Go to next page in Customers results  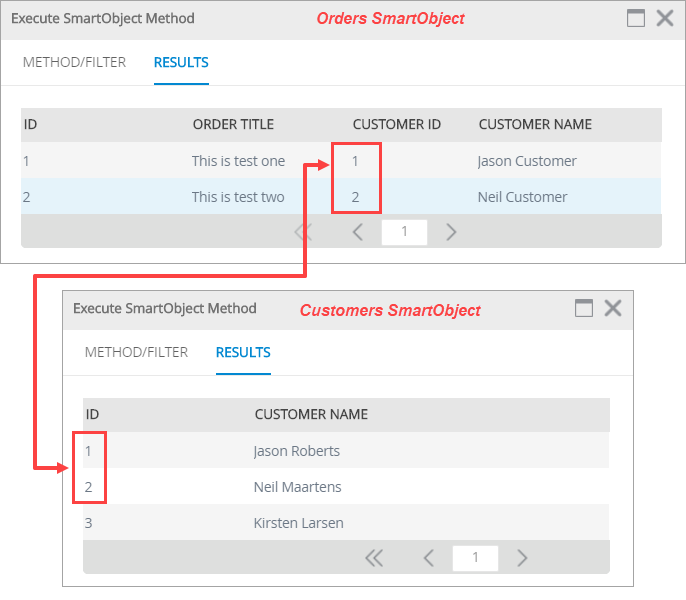click(x=521, y=558)
